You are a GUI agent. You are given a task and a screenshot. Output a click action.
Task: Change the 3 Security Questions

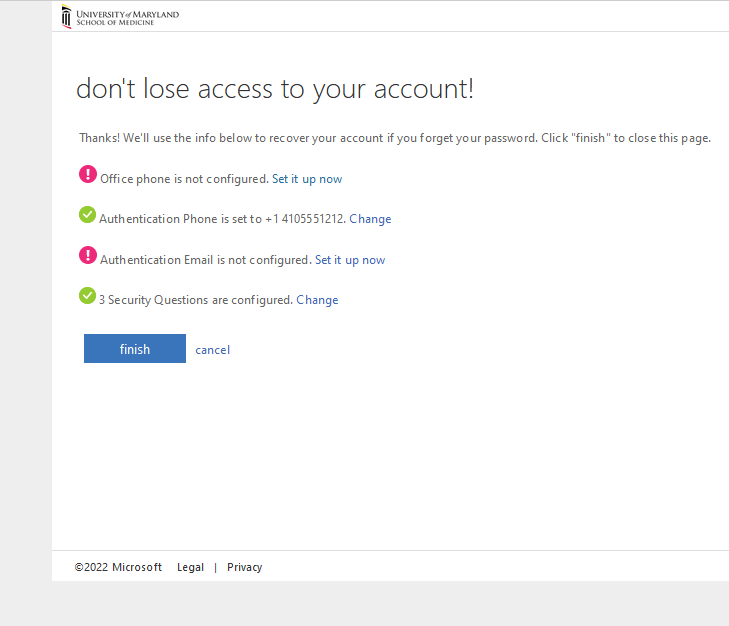click(x=317, y=300)
